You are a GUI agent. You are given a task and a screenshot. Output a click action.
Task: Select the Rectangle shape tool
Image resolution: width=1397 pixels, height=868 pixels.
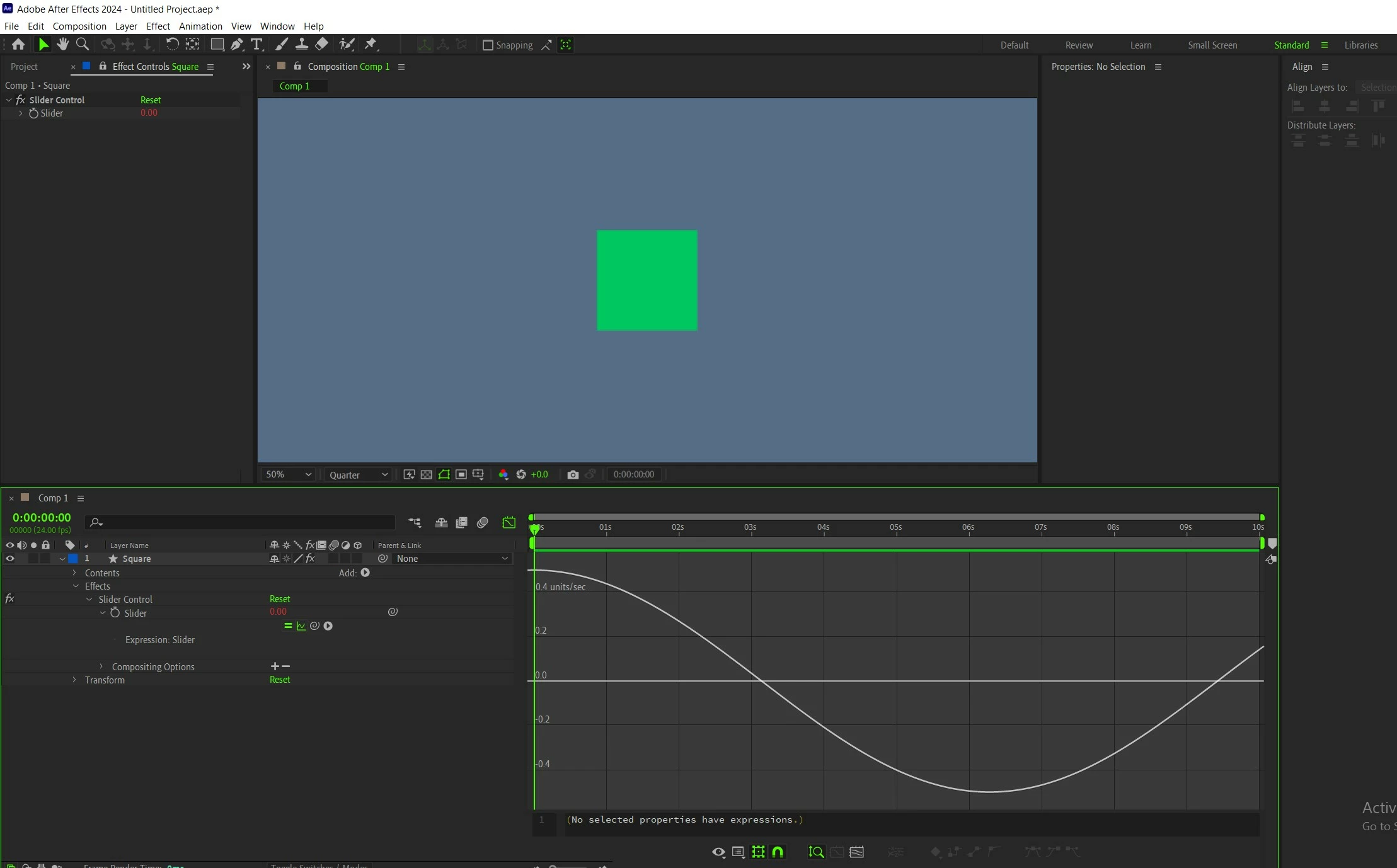(x=217, y=44)
